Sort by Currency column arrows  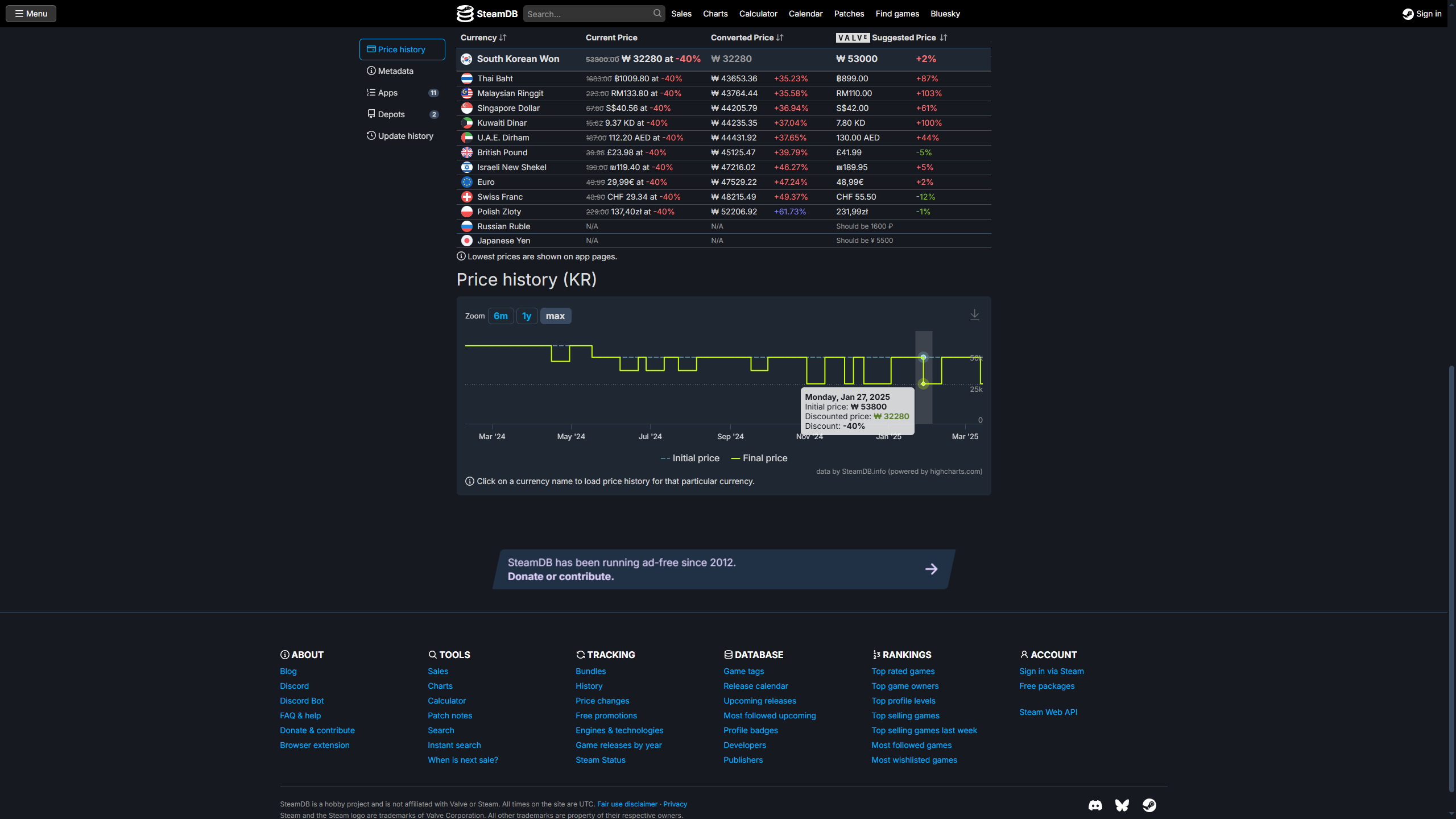[x=503, y=38]
